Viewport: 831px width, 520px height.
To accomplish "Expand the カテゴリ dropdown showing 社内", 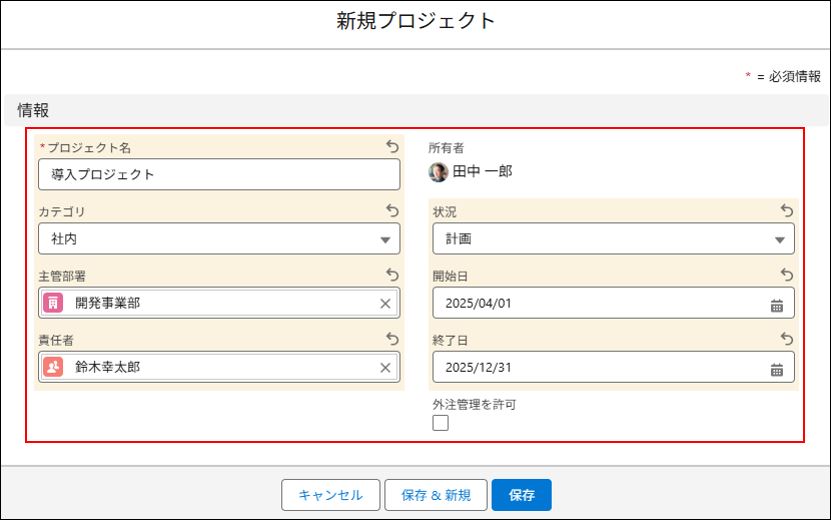I will tap(218, 239).
